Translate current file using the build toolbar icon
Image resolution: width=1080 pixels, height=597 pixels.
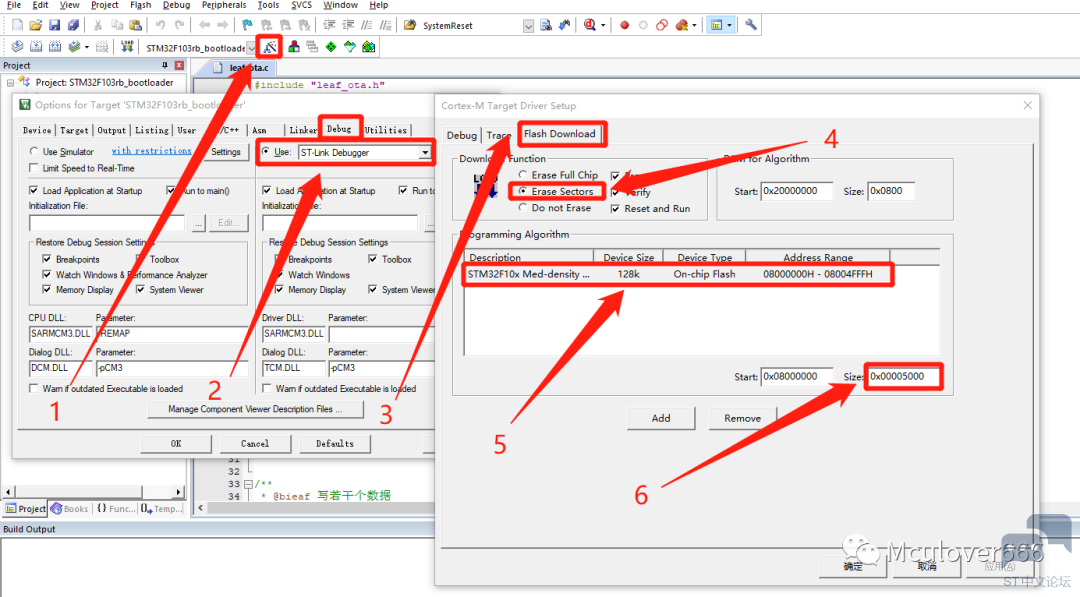pos(17,47)
